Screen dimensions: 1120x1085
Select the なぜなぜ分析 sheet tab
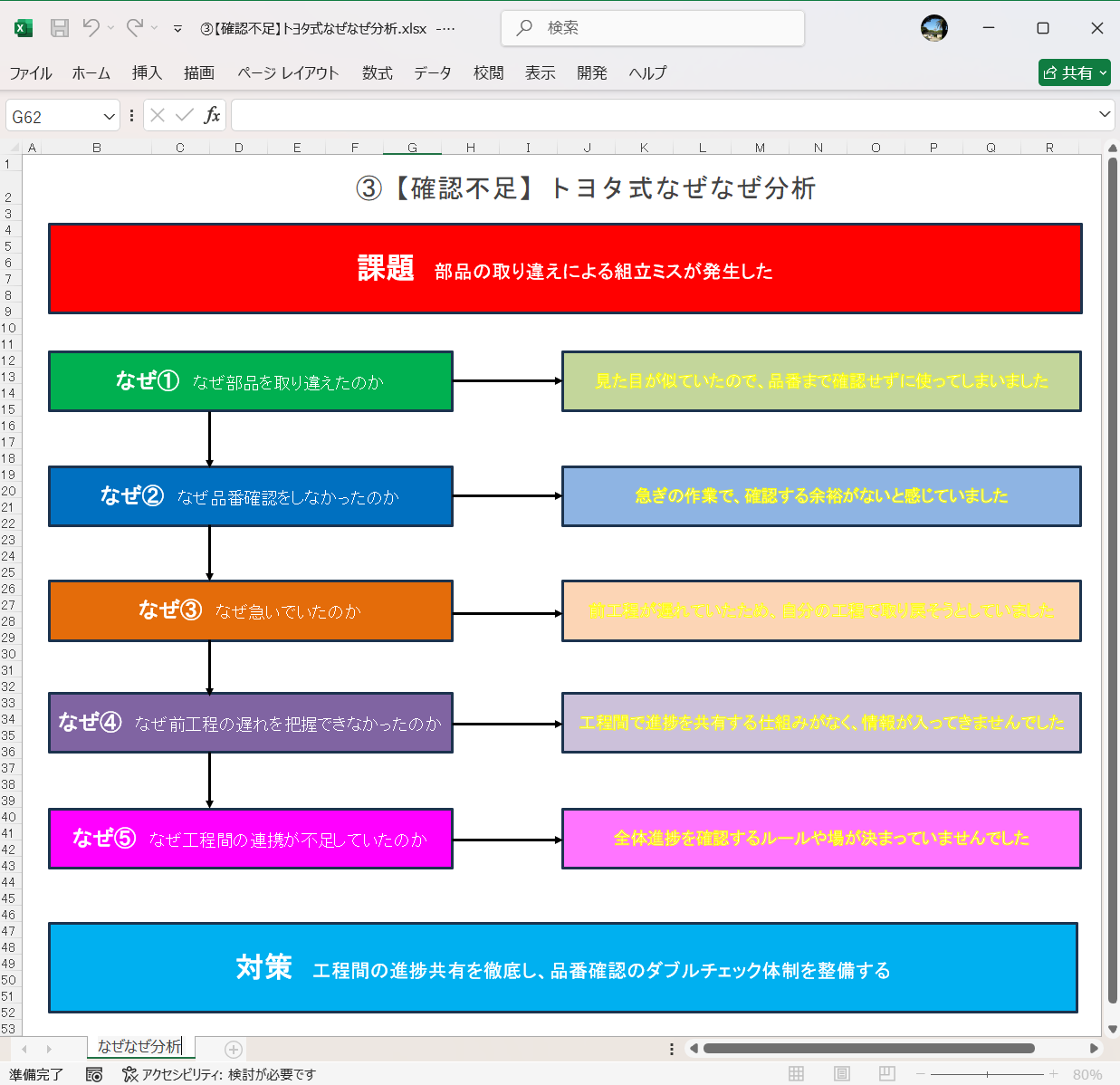coord(139,1047)
